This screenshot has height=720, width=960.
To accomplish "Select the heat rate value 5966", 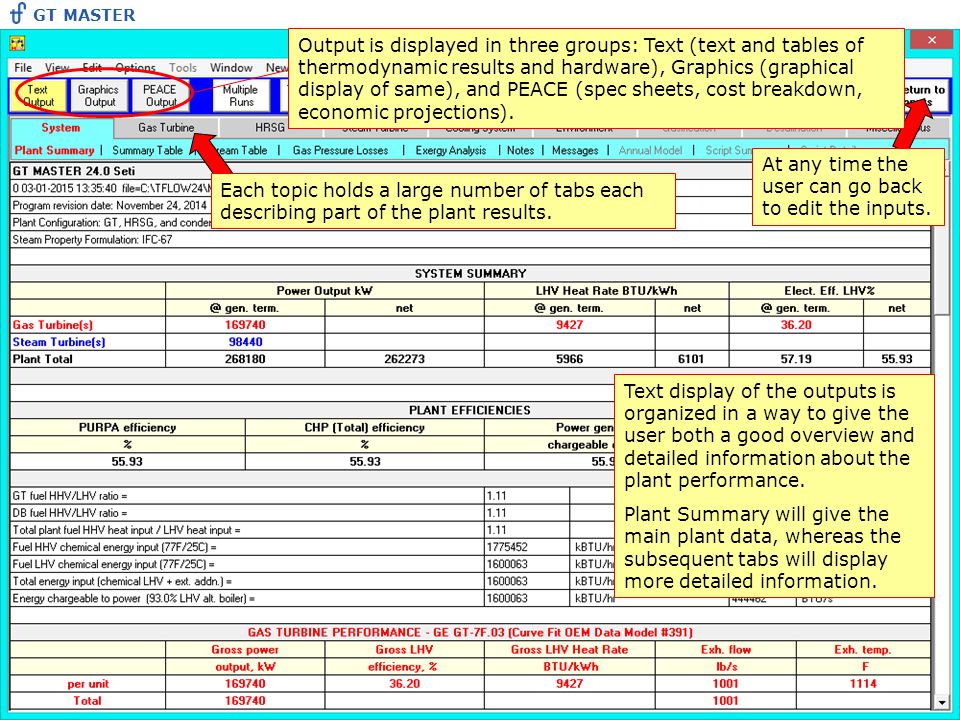I will [569, 359].
